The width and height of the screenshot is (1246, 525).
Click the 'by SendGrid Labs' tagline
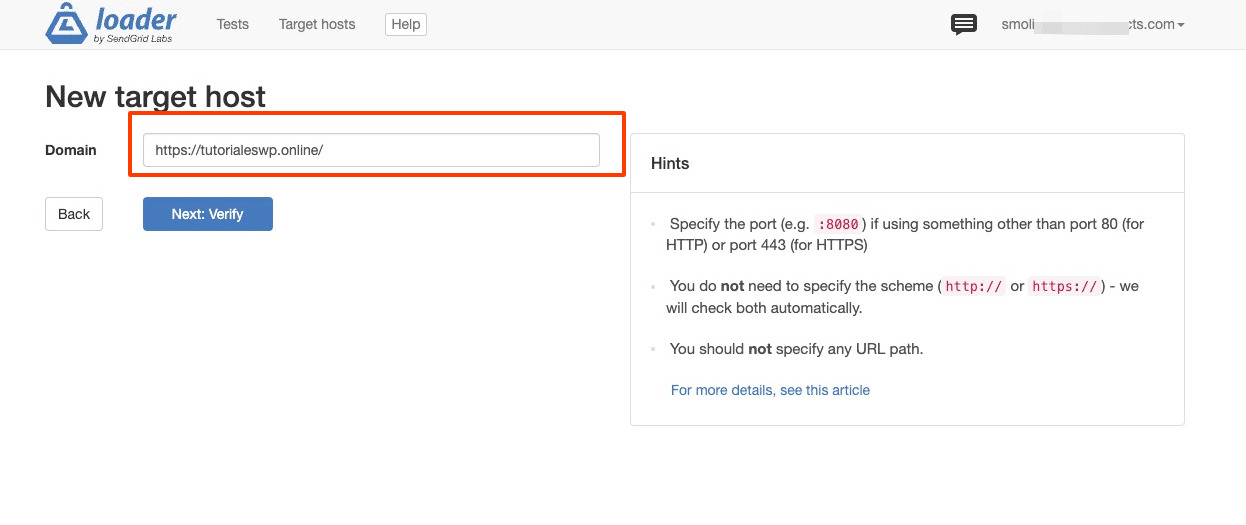[134, 39]
